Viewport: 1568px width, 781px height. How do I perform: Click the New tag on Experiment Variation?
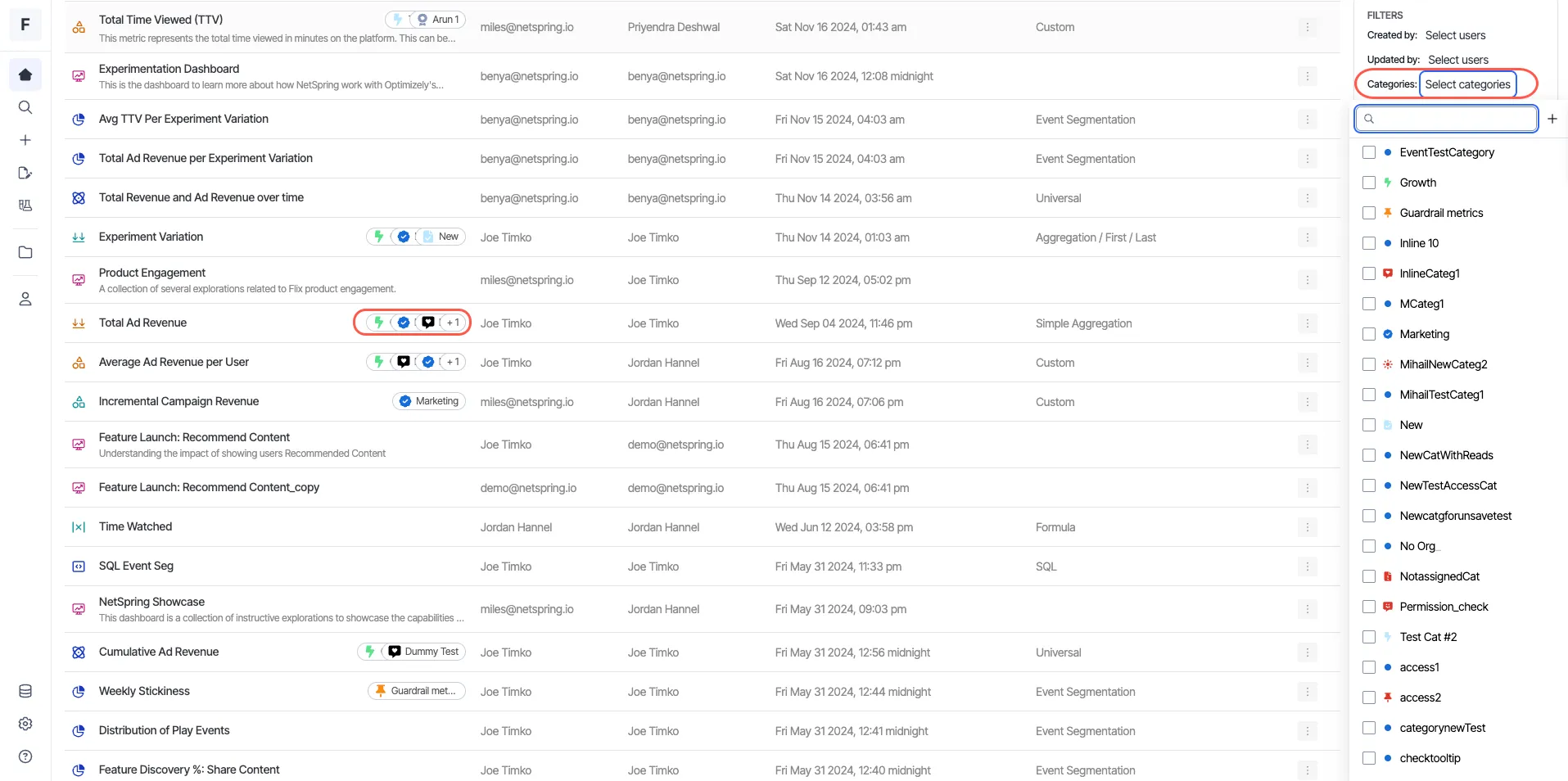[441, 237]
